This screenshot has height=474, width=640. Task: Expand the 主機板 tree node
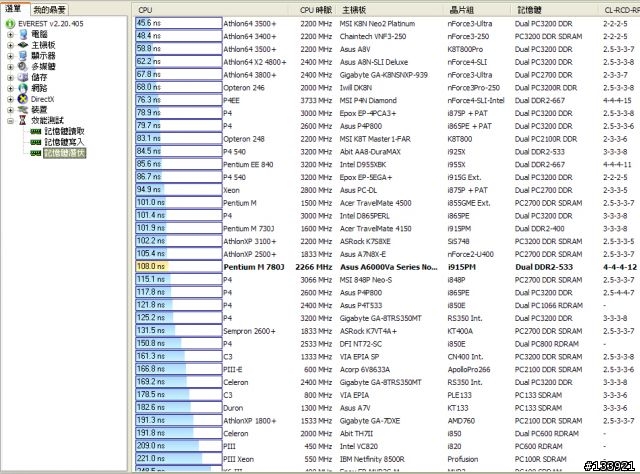11,45
